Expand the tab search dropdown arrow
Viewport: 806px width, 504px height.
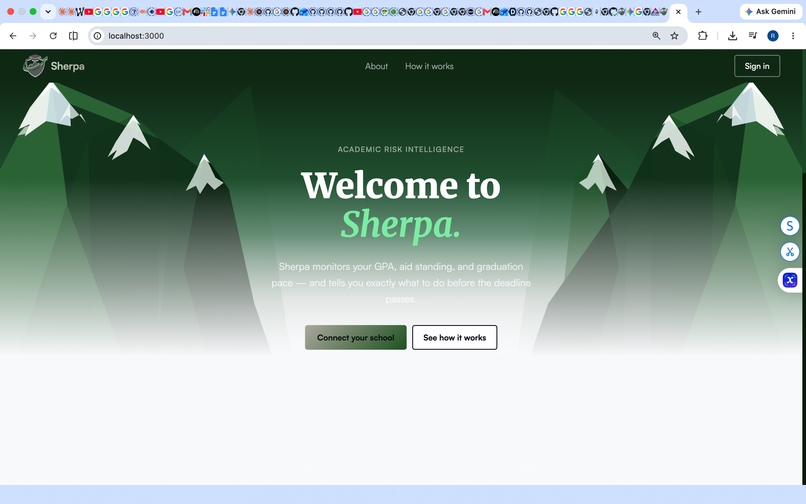click(48, 11)
